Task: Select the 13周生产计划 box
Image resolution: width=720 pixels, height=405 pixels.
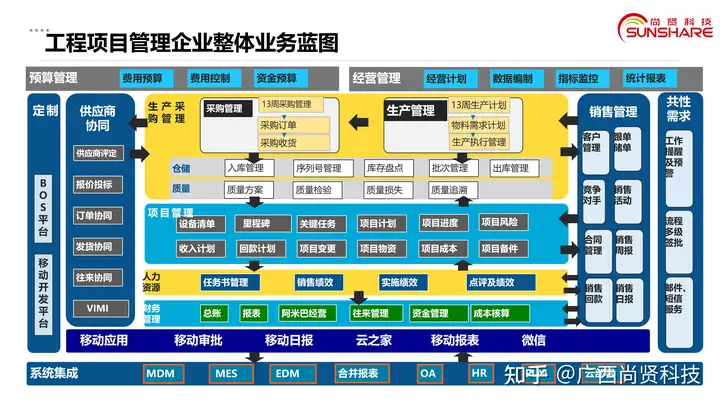Action: pyautogui.click(x=478, y=105)
